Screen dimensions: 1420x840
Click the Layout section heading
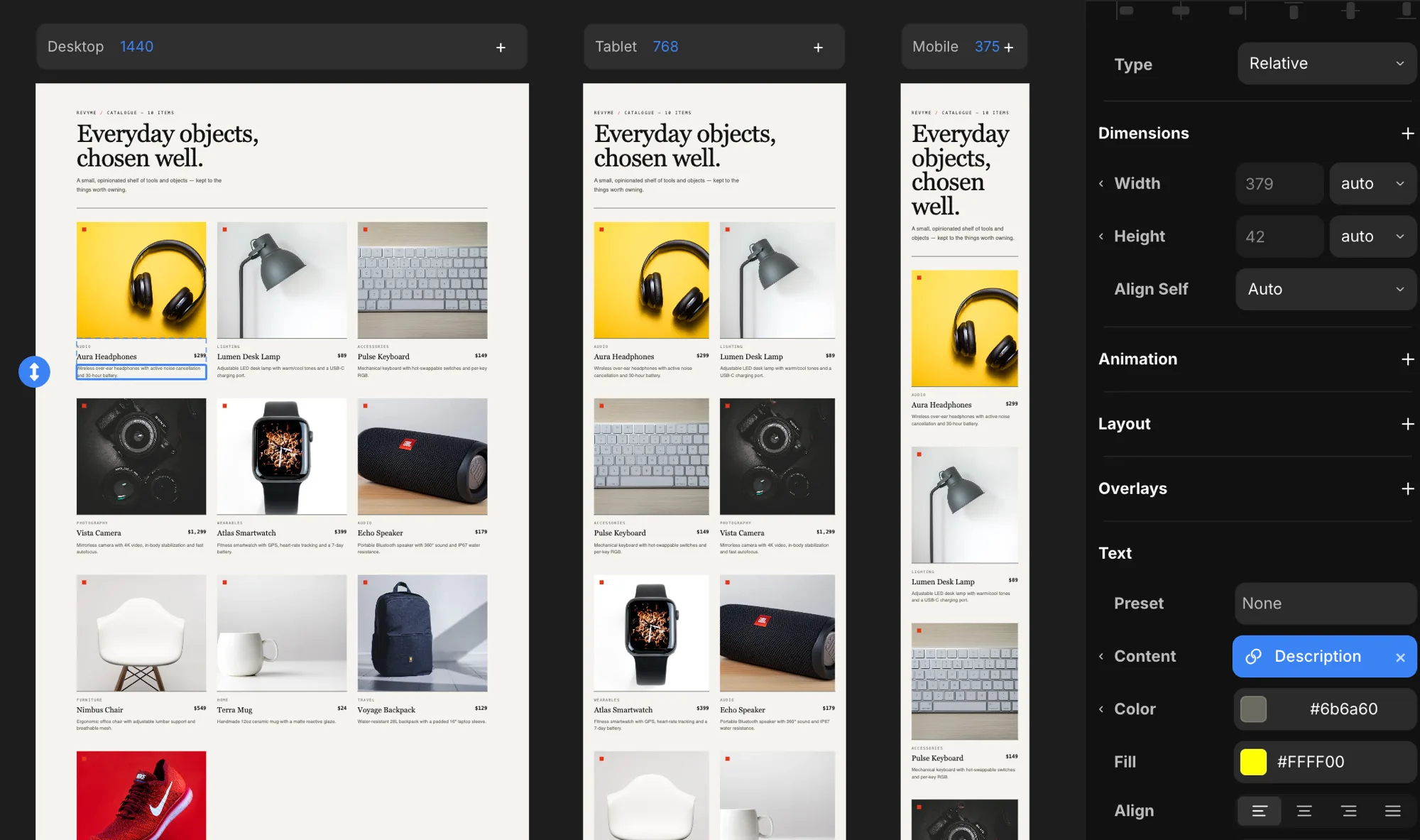point(1124,423)
